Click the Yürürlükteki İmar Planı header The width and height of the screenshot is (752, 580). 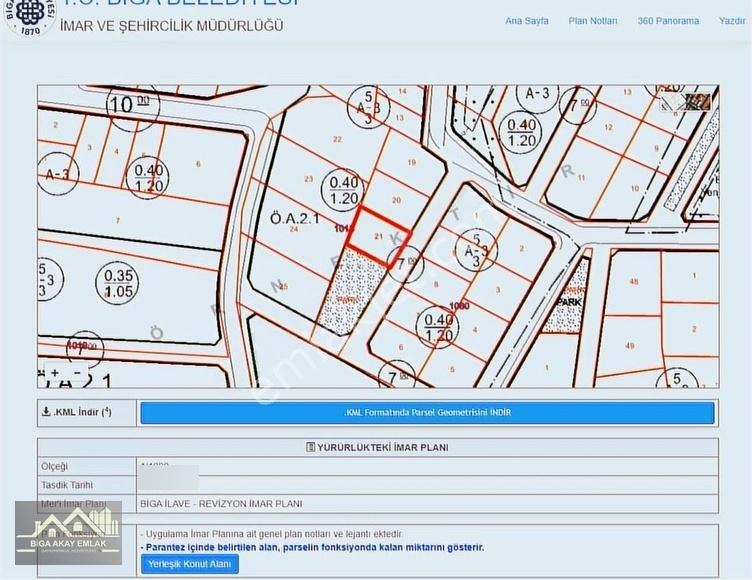pyautogui.click(x=378, y=448)
